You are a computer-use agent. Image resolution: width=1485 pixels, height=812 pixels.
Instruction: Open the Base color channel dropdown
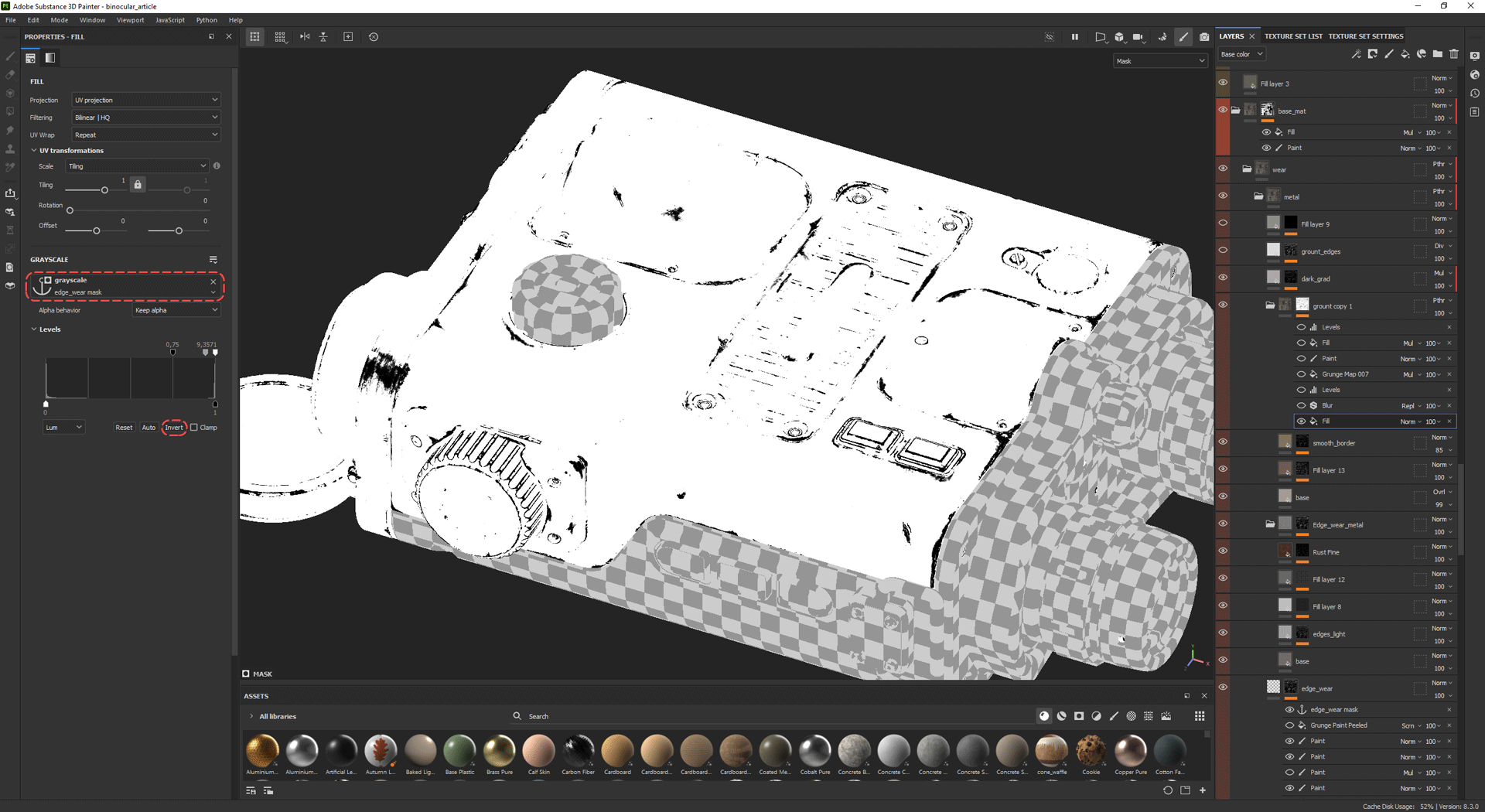1241,54
